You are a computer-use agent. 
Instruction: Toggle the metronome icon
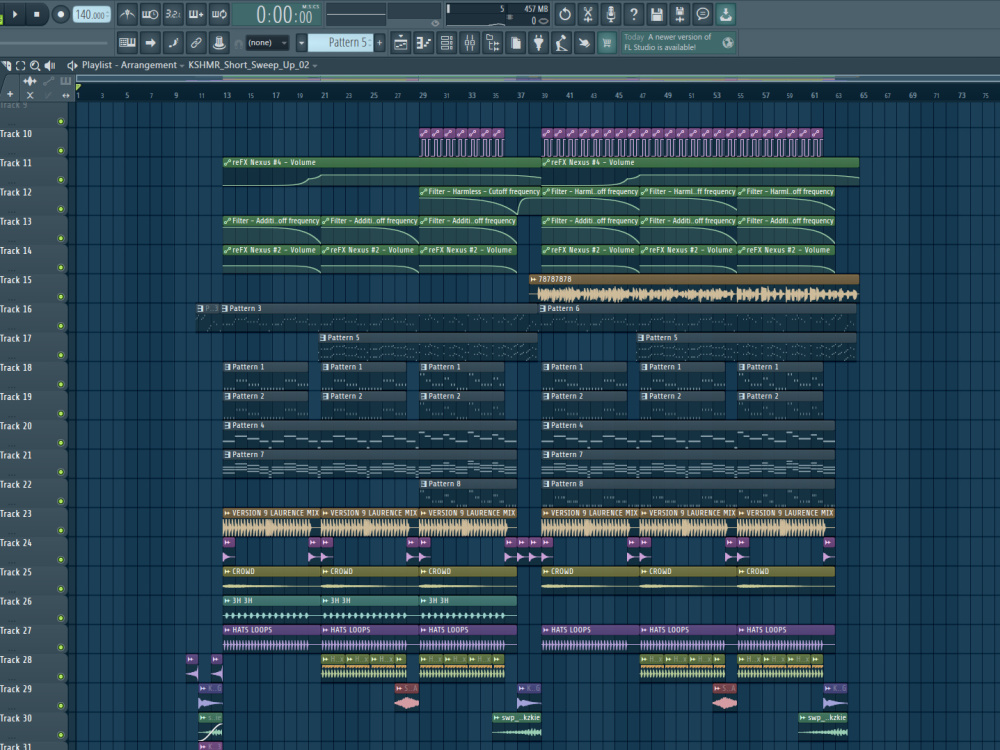point(127,14)
